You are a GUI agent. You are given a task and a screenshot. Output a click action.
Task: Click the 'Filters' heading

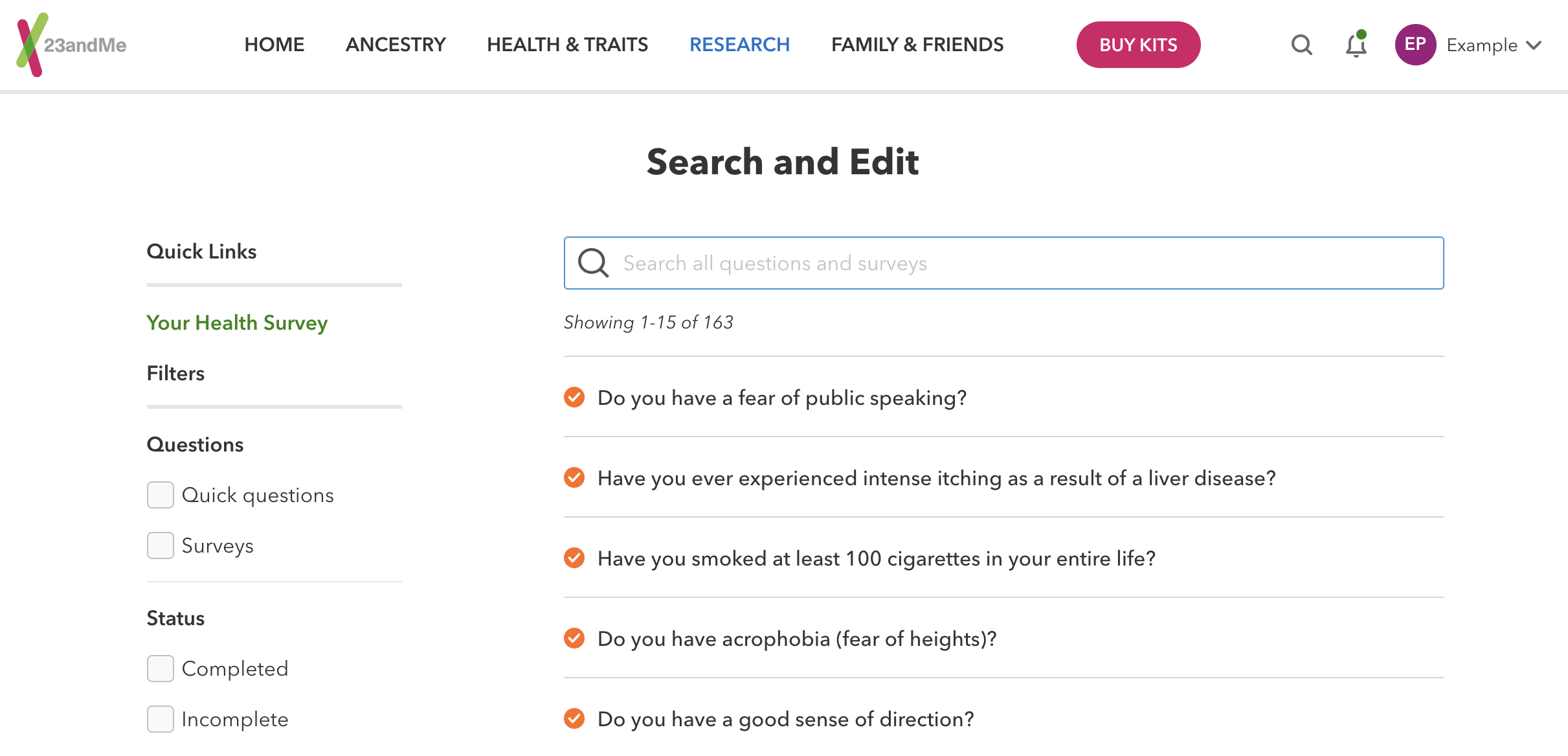(175, 373)
